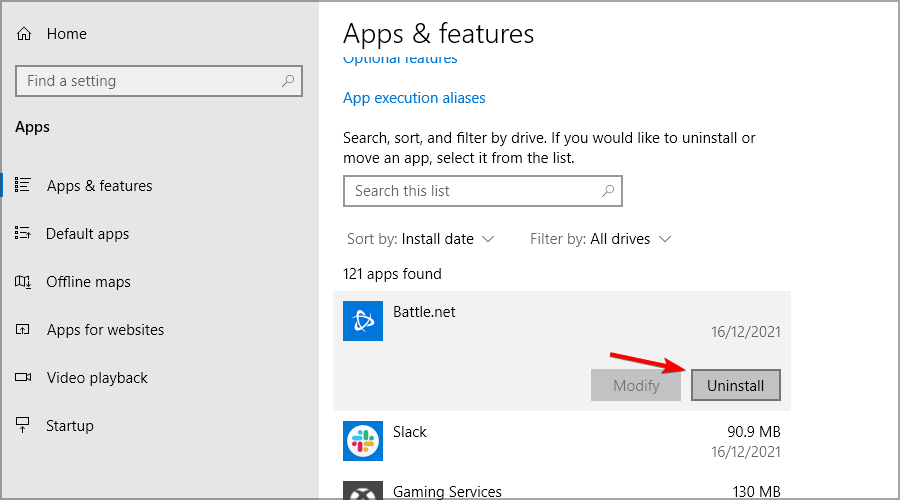Uninstall the Battle.net app
The width and height of the screenshot is (900, 500).
point(735,385)
